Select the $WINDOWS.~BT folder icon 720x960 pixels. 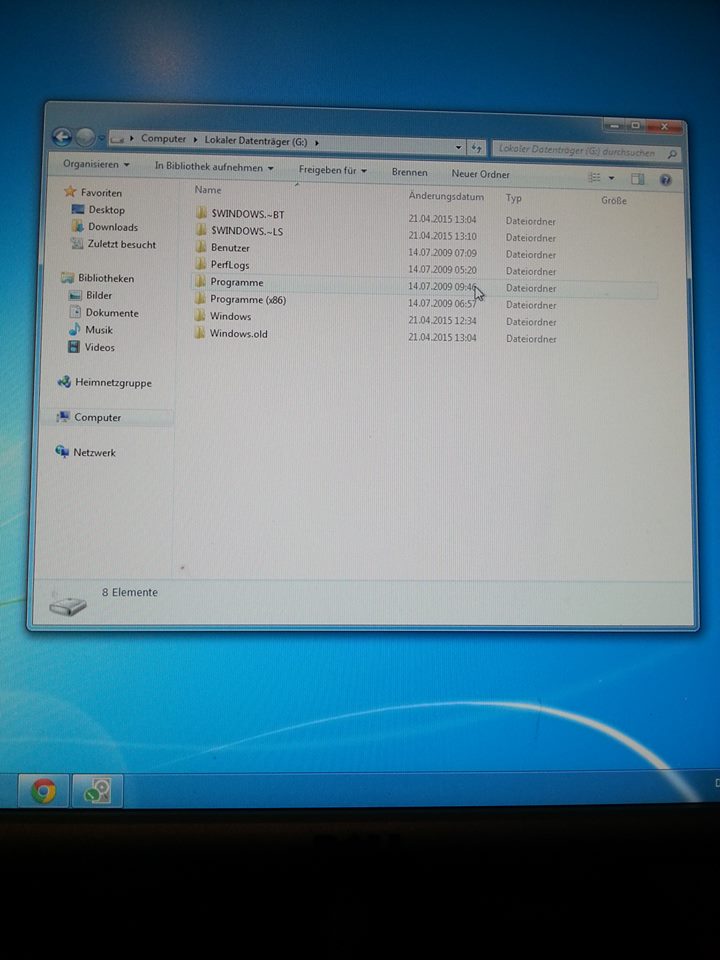(x=200, y=212)
